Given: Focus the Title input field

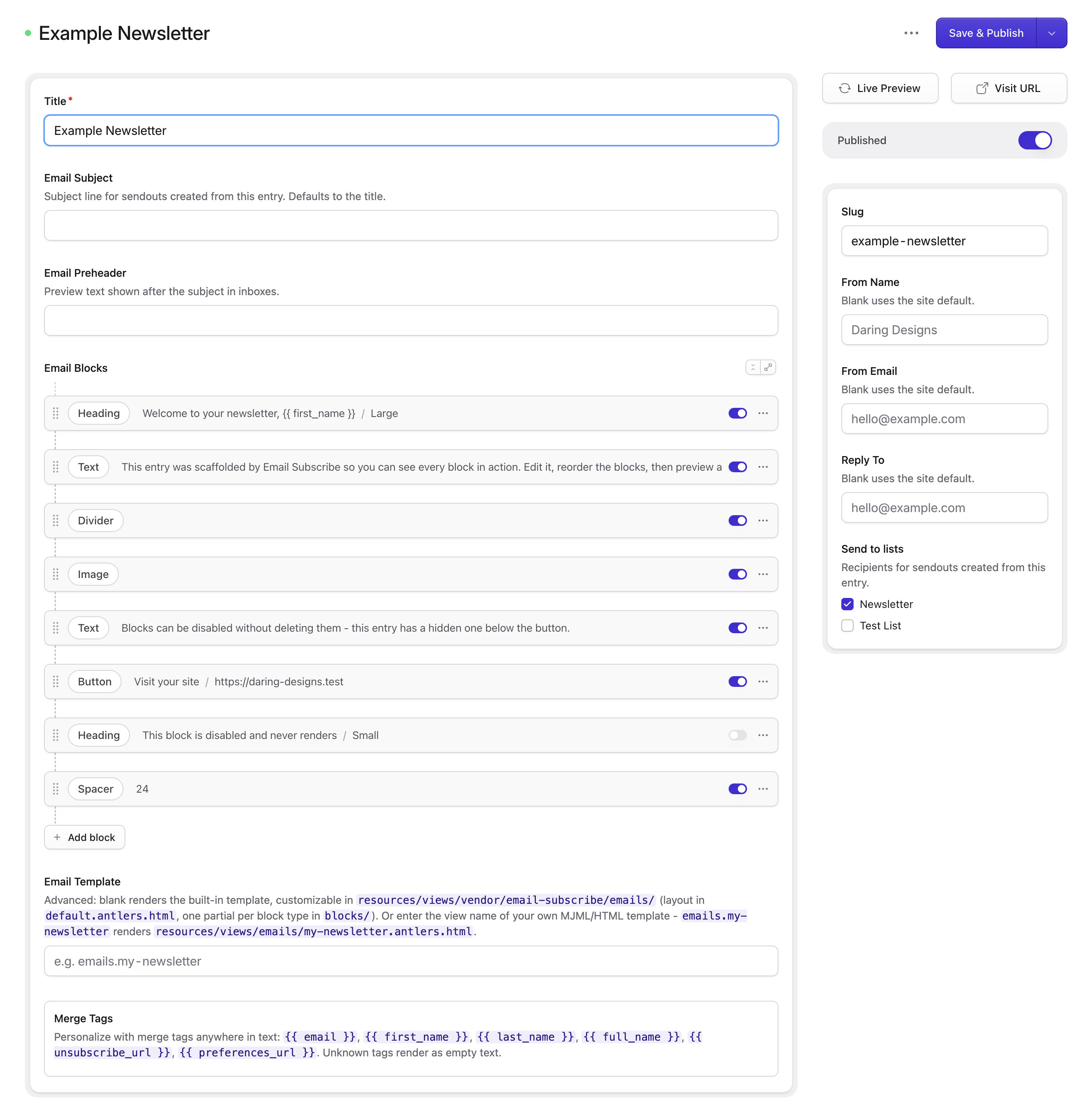Looking at the screenshot, I should click(410, 130).
